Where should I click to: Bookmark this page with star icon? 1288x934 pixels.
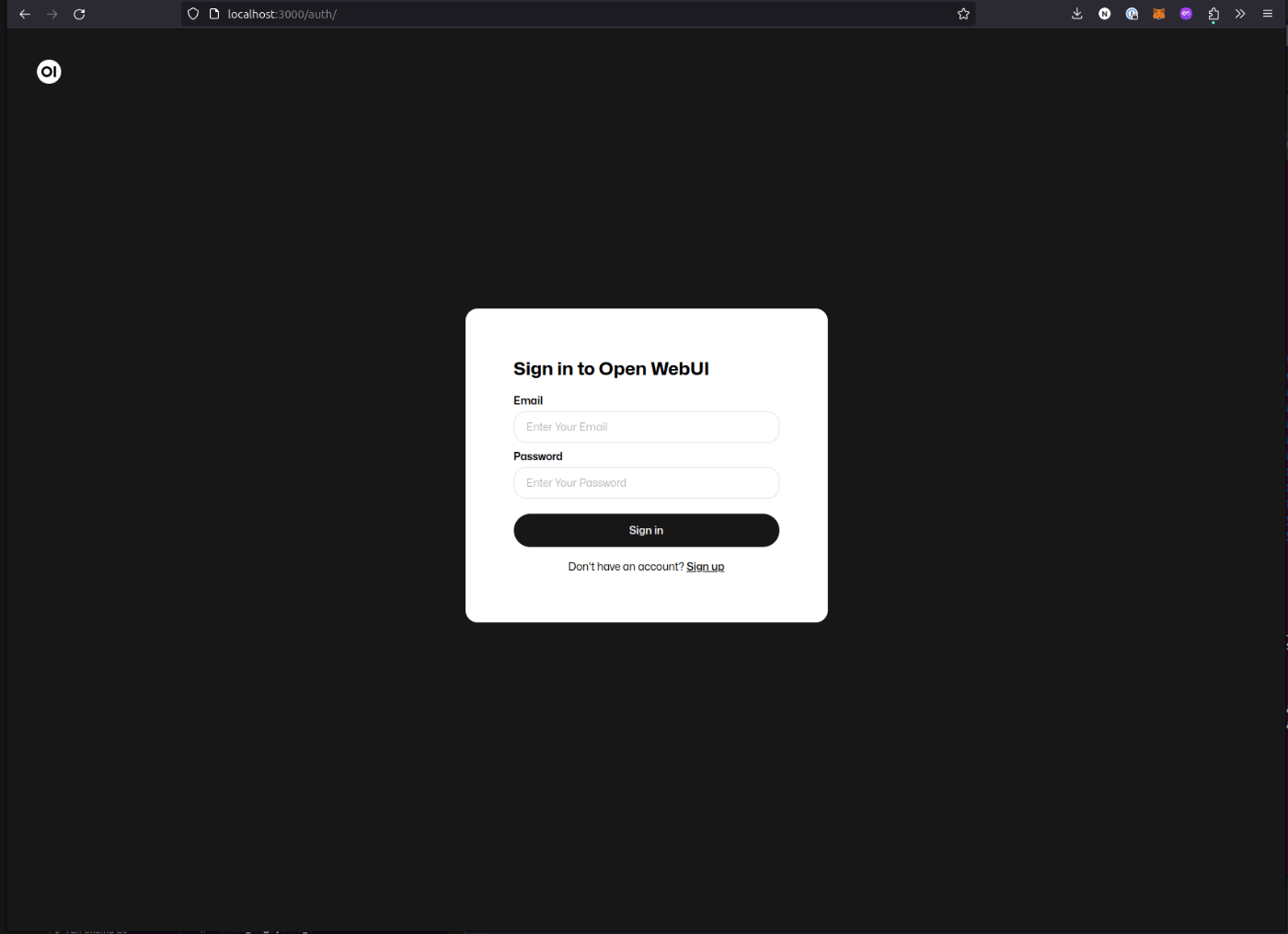pyautogui.click(x=963, y=14)
